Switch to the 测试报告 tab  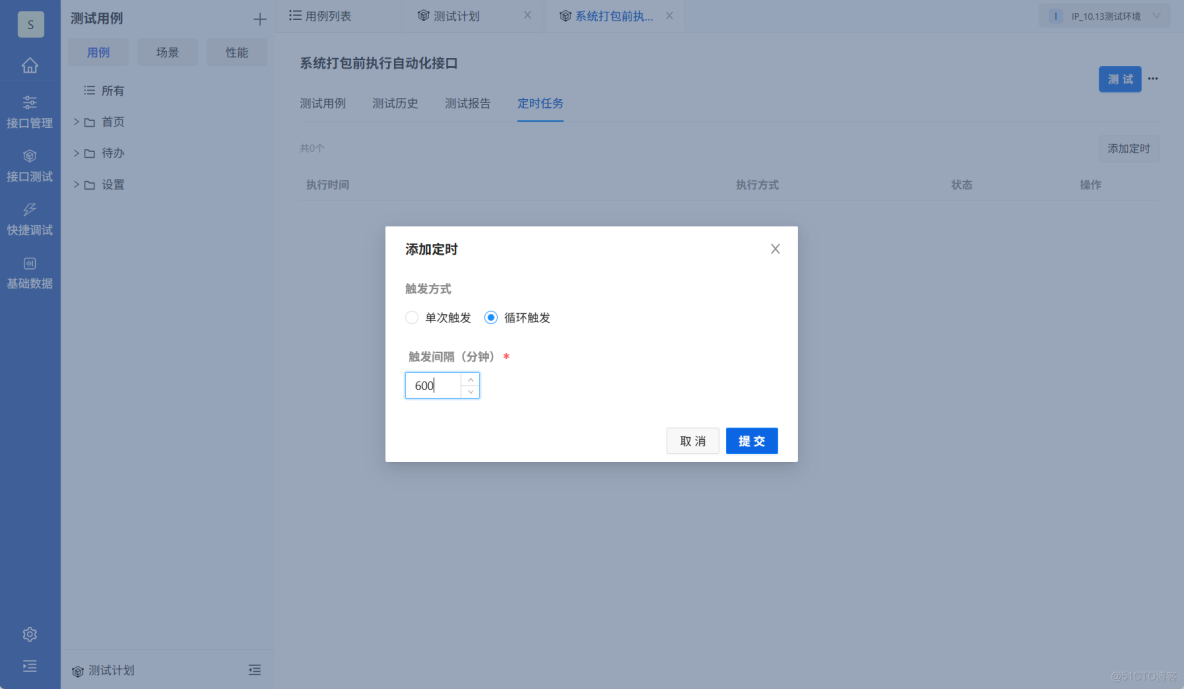(467, 103)
